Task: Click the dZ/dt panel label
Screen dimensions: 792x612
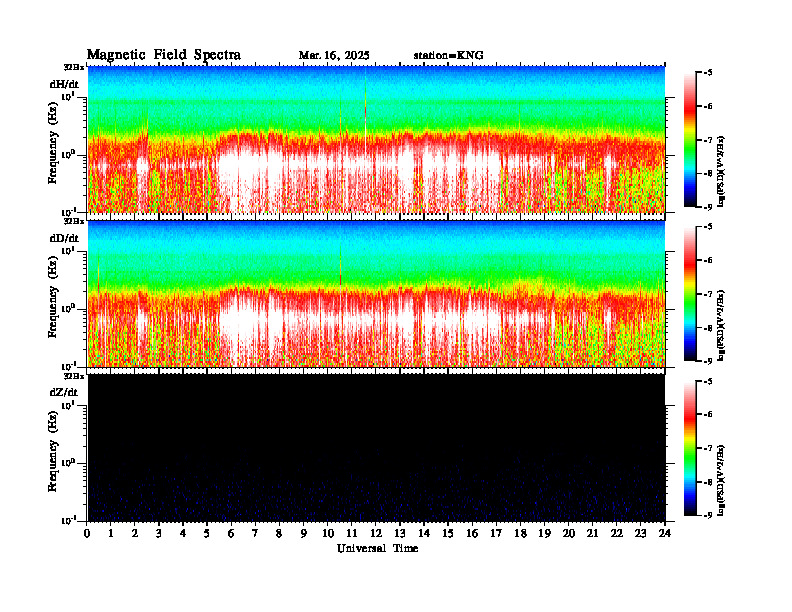Action: tap(64, 392)
